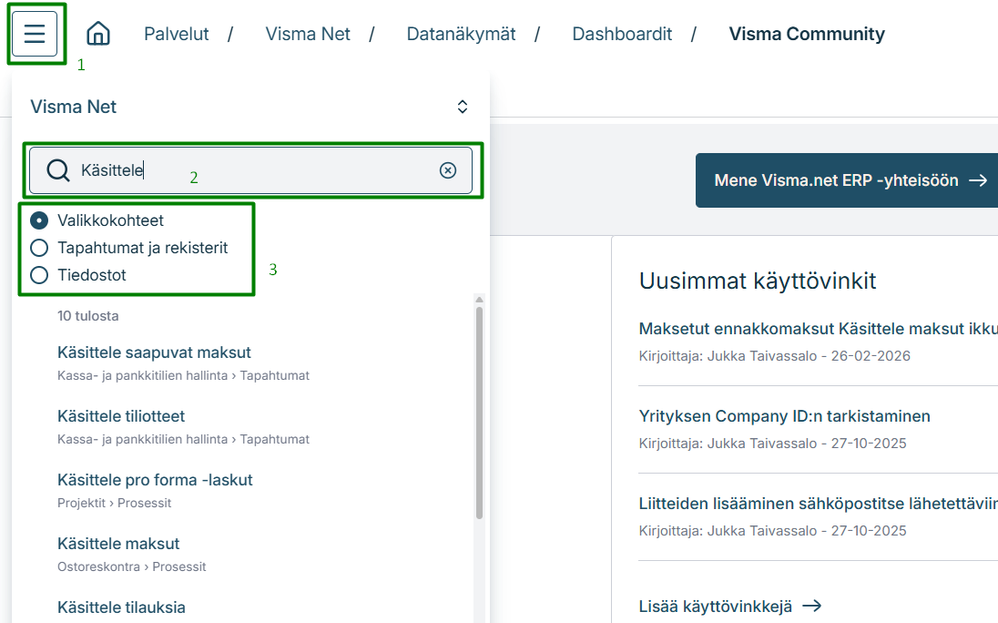Select Tapahtumat ja rekisterit radio button
This screenshot has height=623, width=998.
pos(39,248)
